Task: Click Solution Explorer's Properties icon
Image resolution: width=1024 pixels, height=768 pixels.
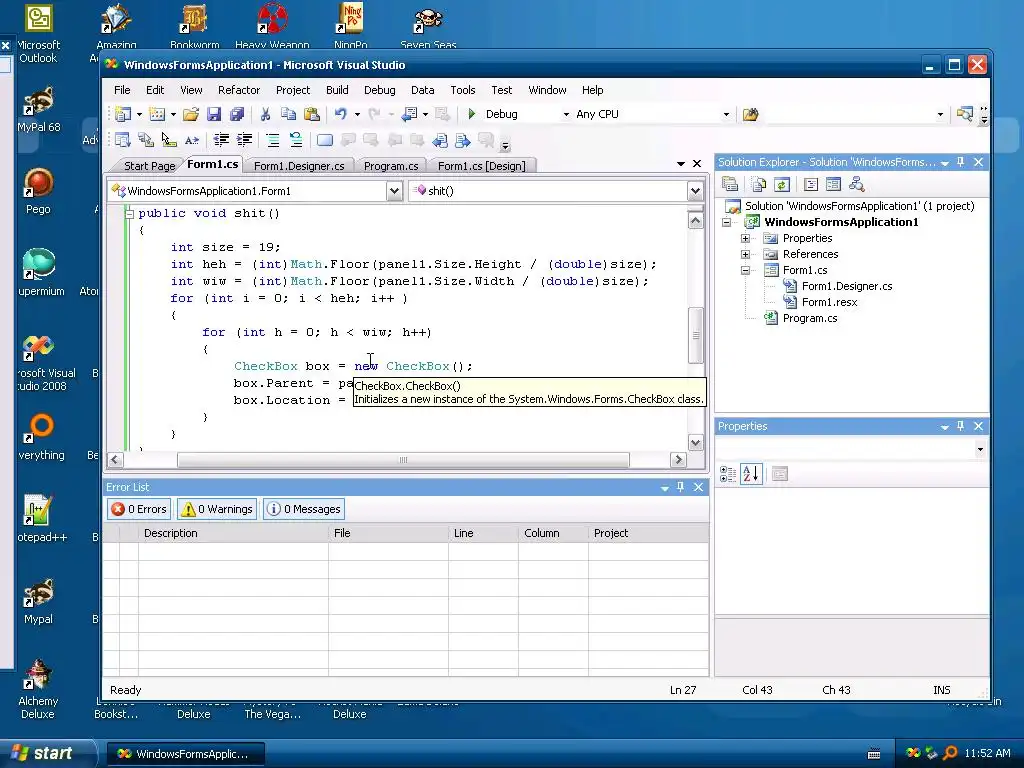Action: click(730, 185)
